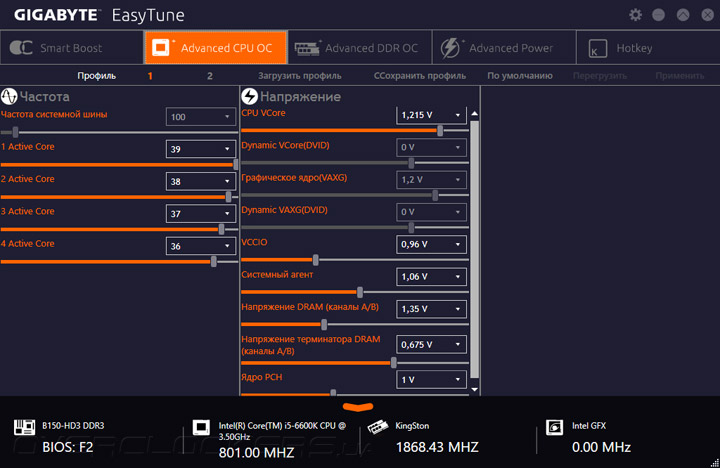720x468 pixels.
Task: Open the CPU VCore 1,215 V dropdown
Action: [431, 115]
